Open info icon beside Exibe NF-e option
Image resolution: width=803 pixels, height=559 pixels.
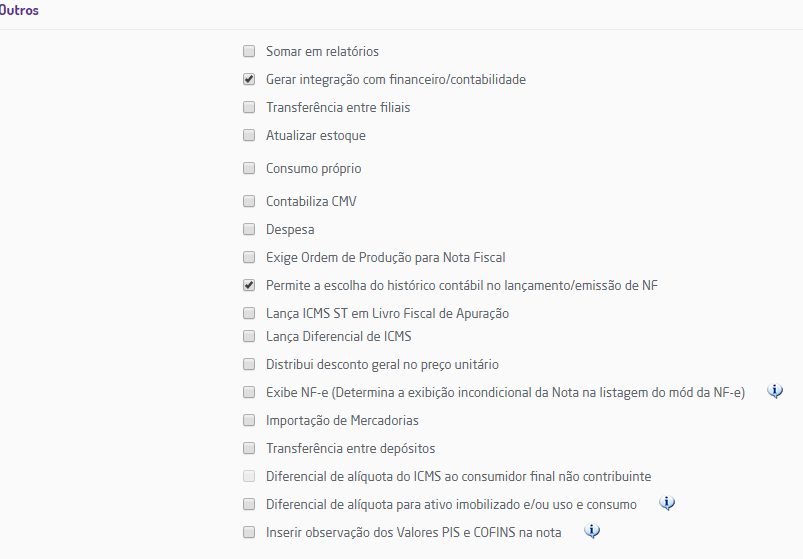(x=775, y=392)
